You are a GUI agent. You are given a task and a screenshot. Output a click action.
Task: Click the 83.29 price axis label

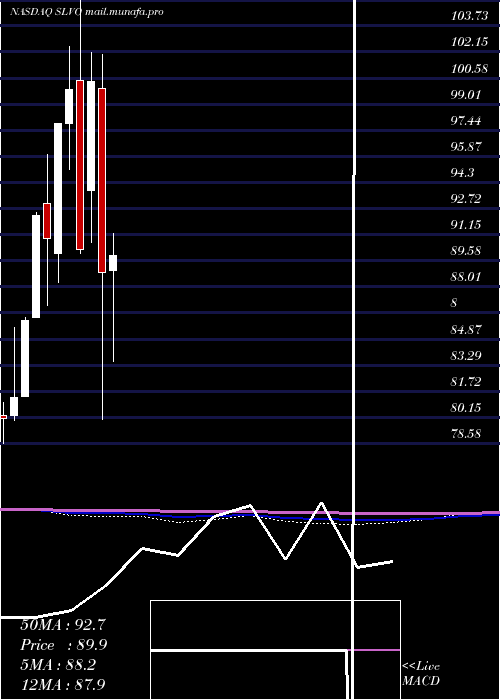[466, 356]
